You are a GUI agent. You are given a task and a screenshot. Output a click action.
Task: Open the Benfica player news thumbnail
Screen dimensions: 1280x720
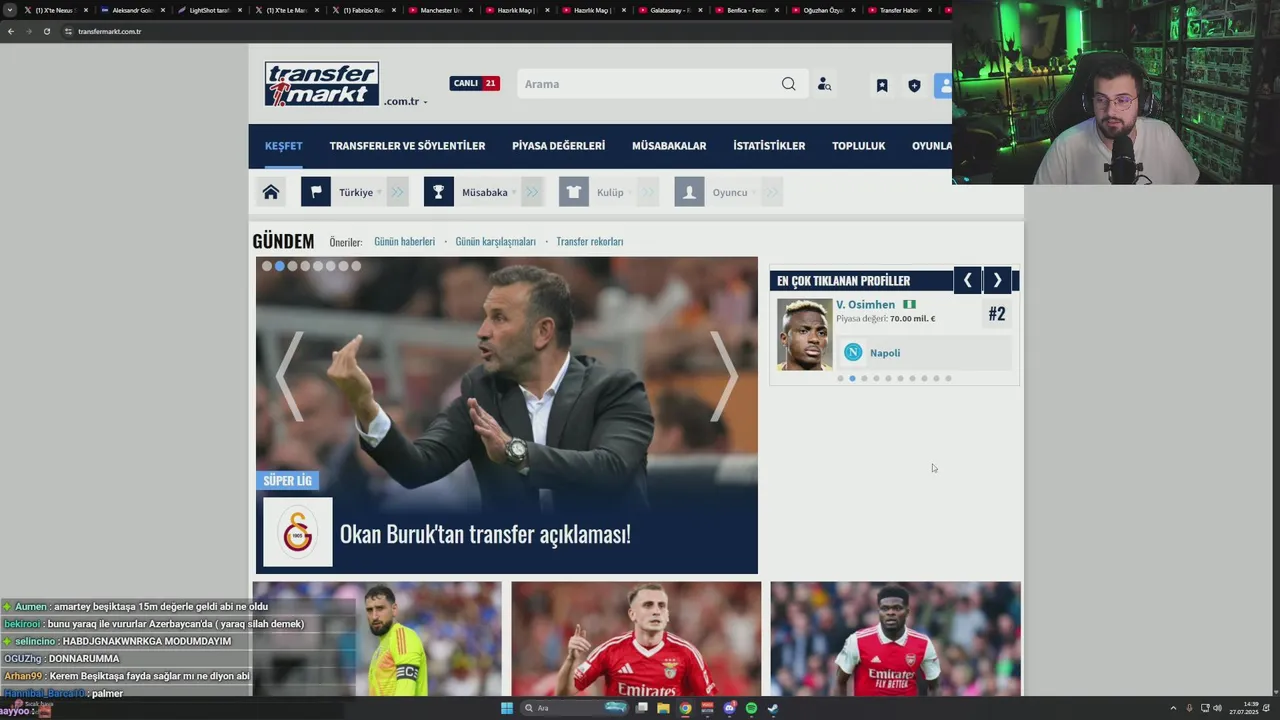(x=636, y=638)
